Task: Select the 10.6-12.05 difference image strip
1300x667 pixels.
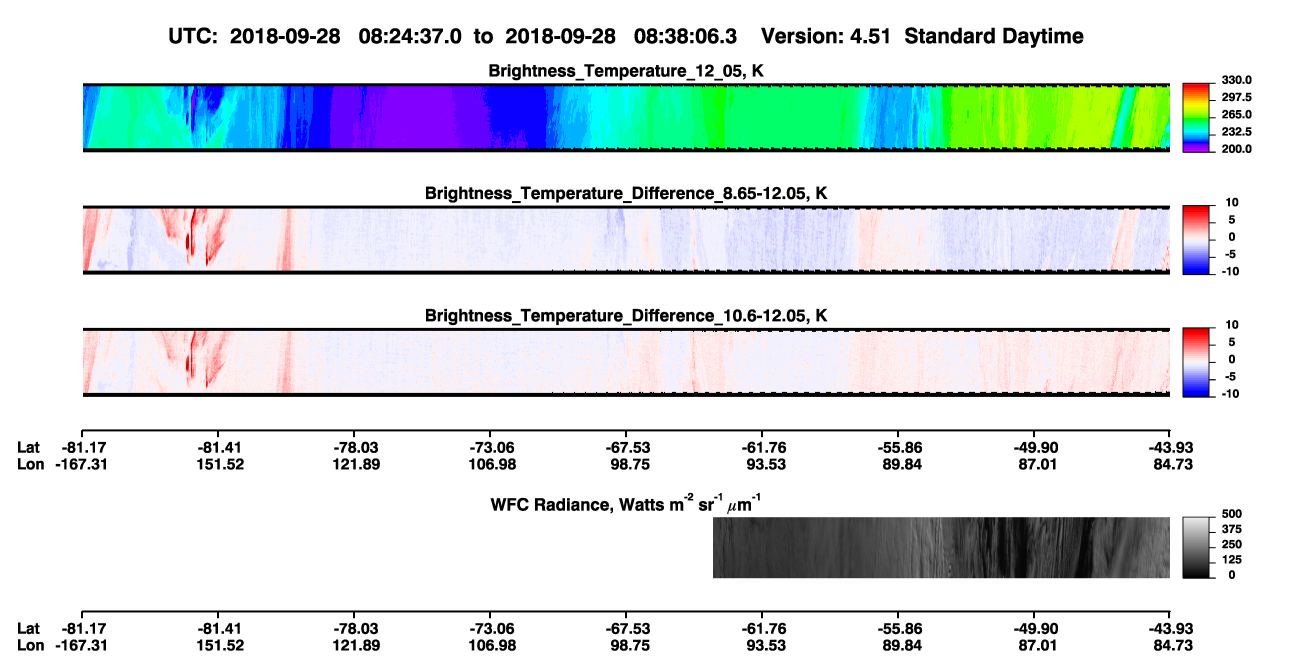Action: 626,361
